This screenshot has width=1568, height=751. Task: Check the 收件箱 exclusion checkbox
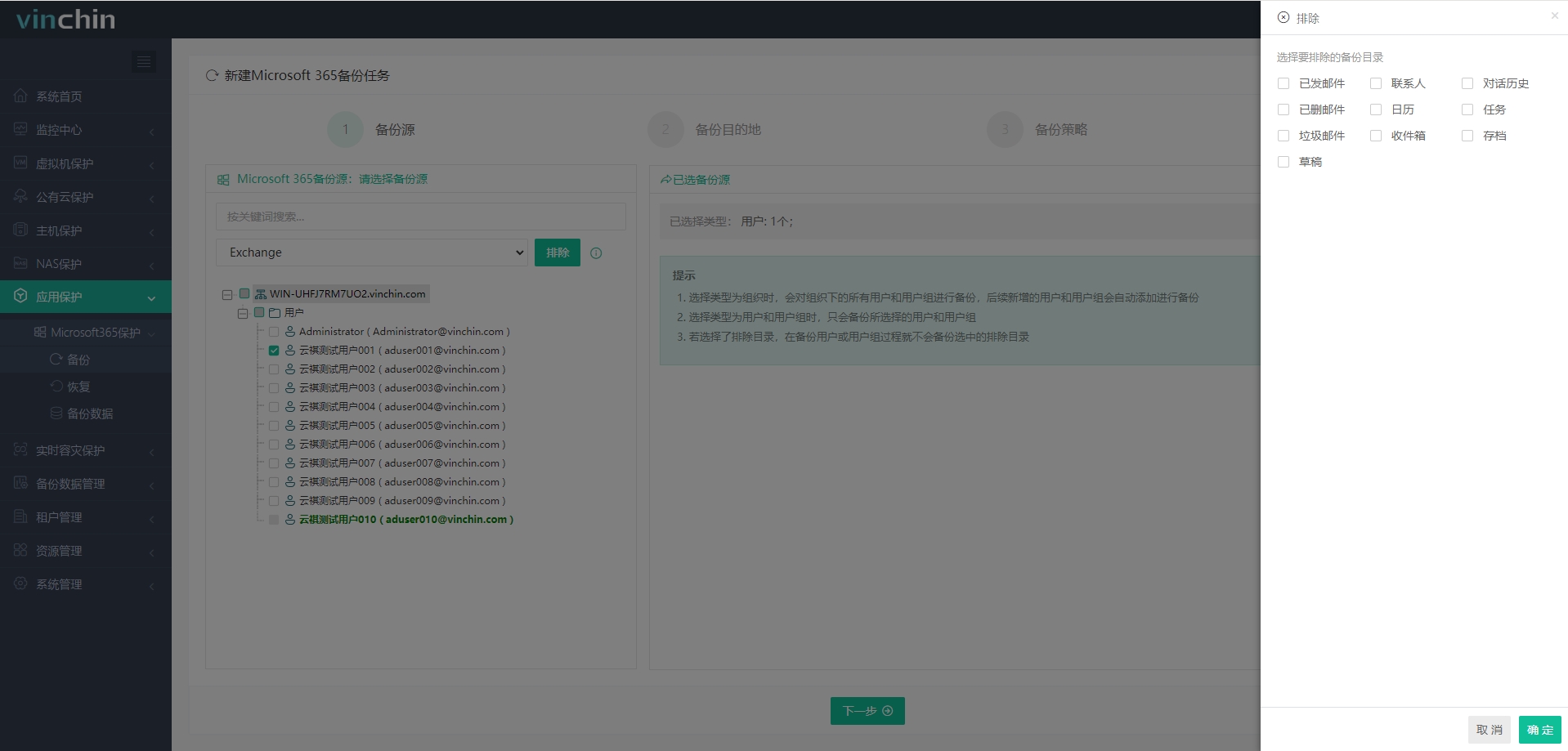[x=1376, y=136]
